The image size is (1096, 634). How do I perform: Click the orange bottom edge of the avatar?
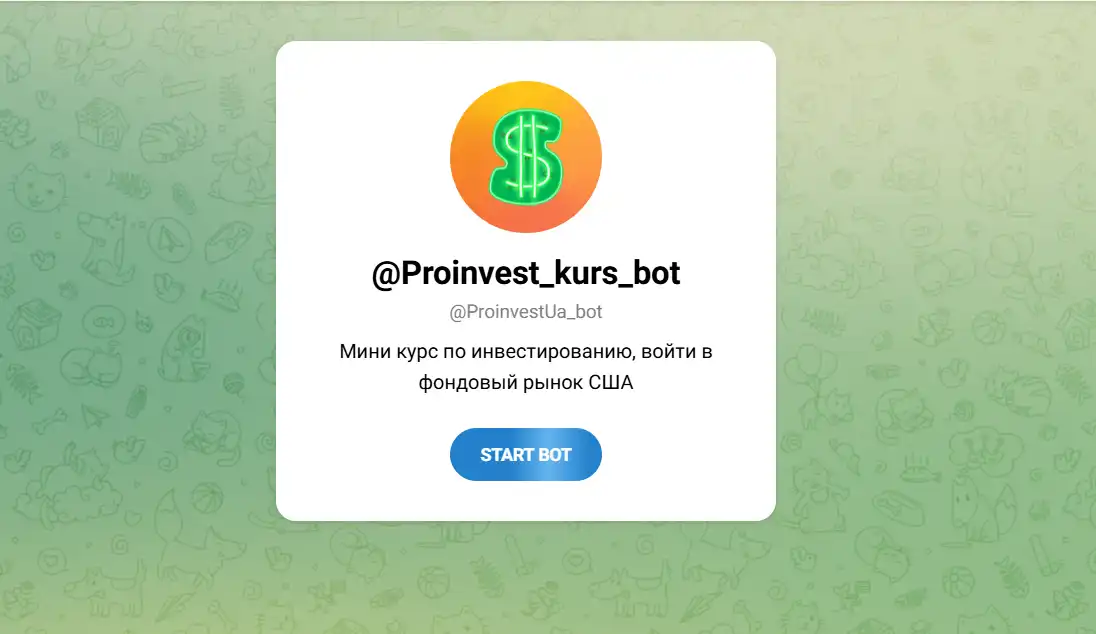tap(526, 224)
